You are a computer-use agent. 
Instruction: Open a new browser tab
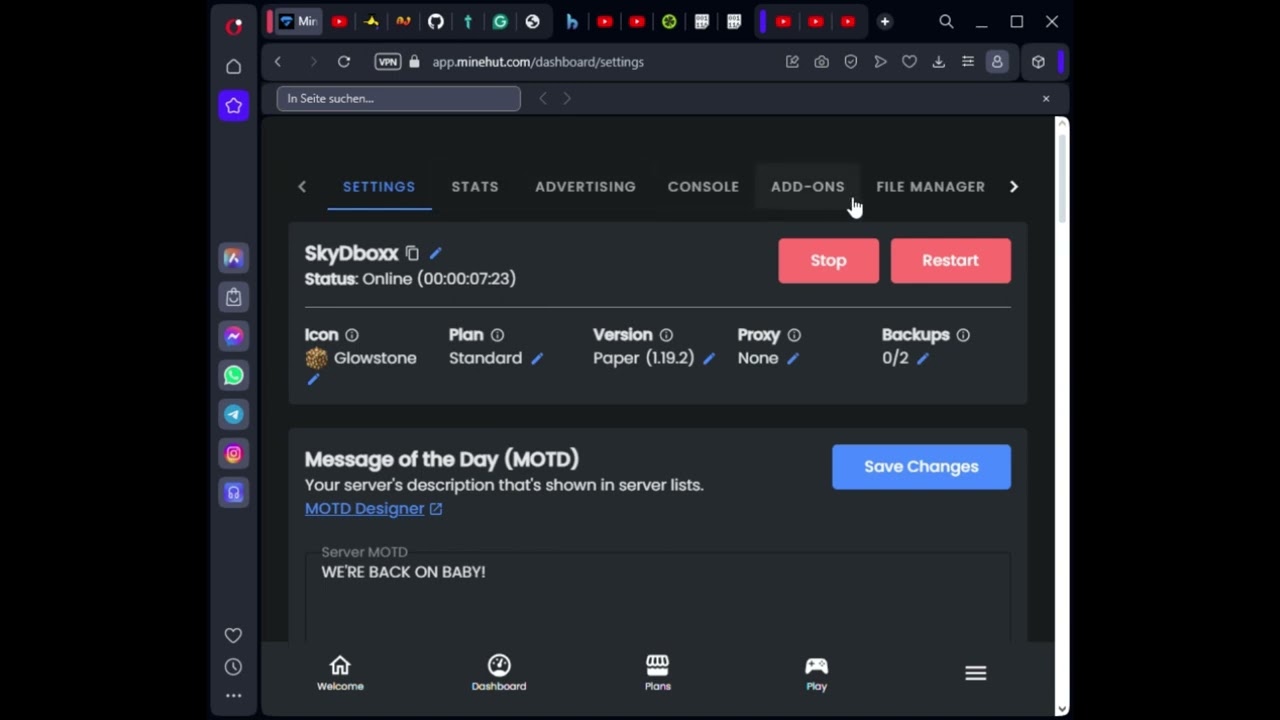pyautogui.click(x=884, y=22)
